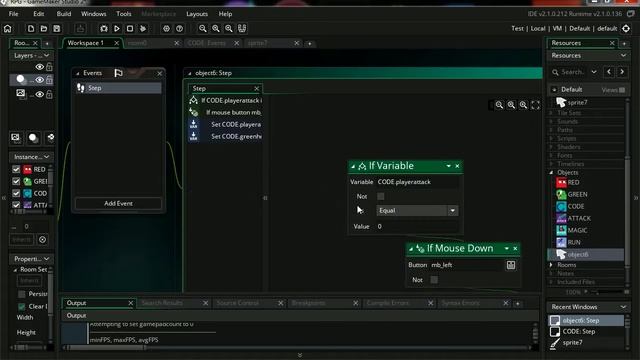The height and width of the screenshot is (360, 640).
Task: Zoom in within object6 action editor
Action: click(x=523, y=105)
